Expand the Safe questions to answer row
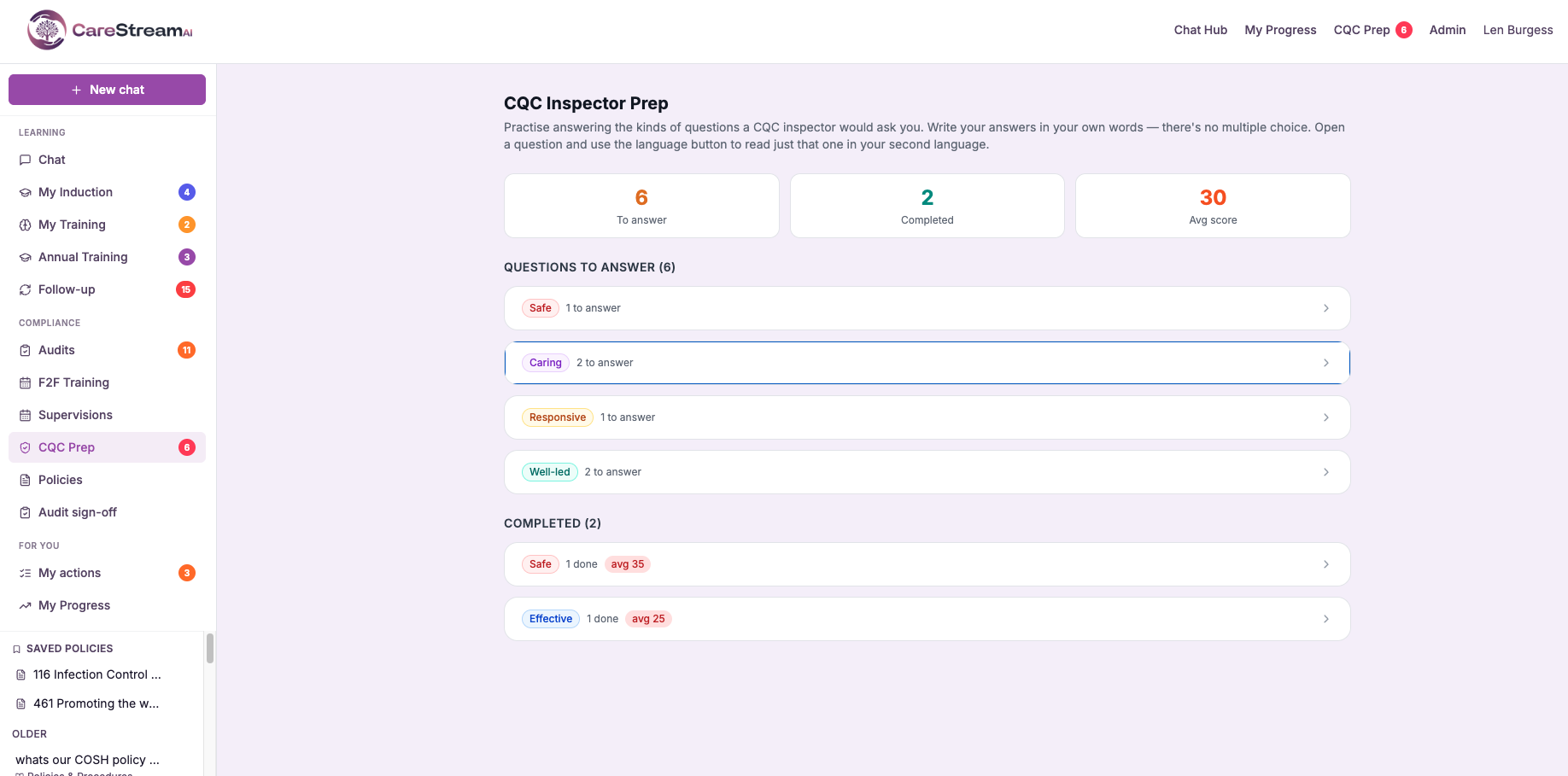 (927, 308)
